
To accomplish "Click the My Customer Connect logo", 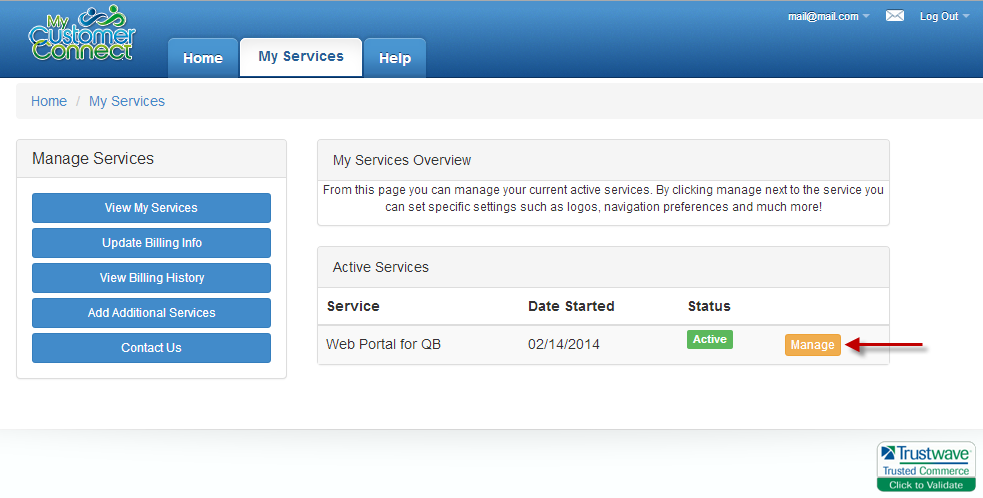I will click(82, 35).
